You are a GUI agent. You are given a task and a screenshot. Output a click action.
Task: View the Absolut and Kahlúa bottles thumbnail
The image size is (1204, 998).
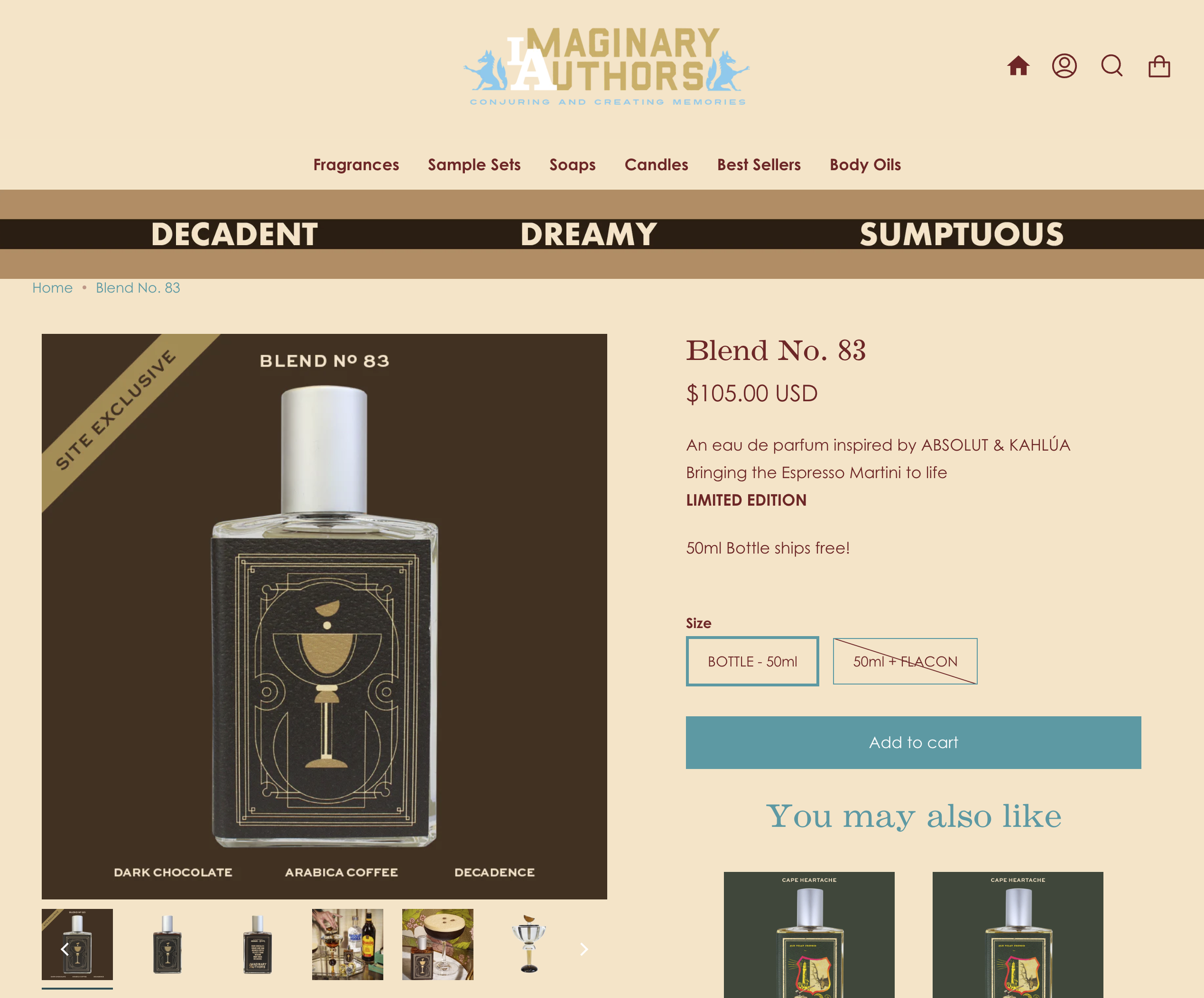pos(347,944)
